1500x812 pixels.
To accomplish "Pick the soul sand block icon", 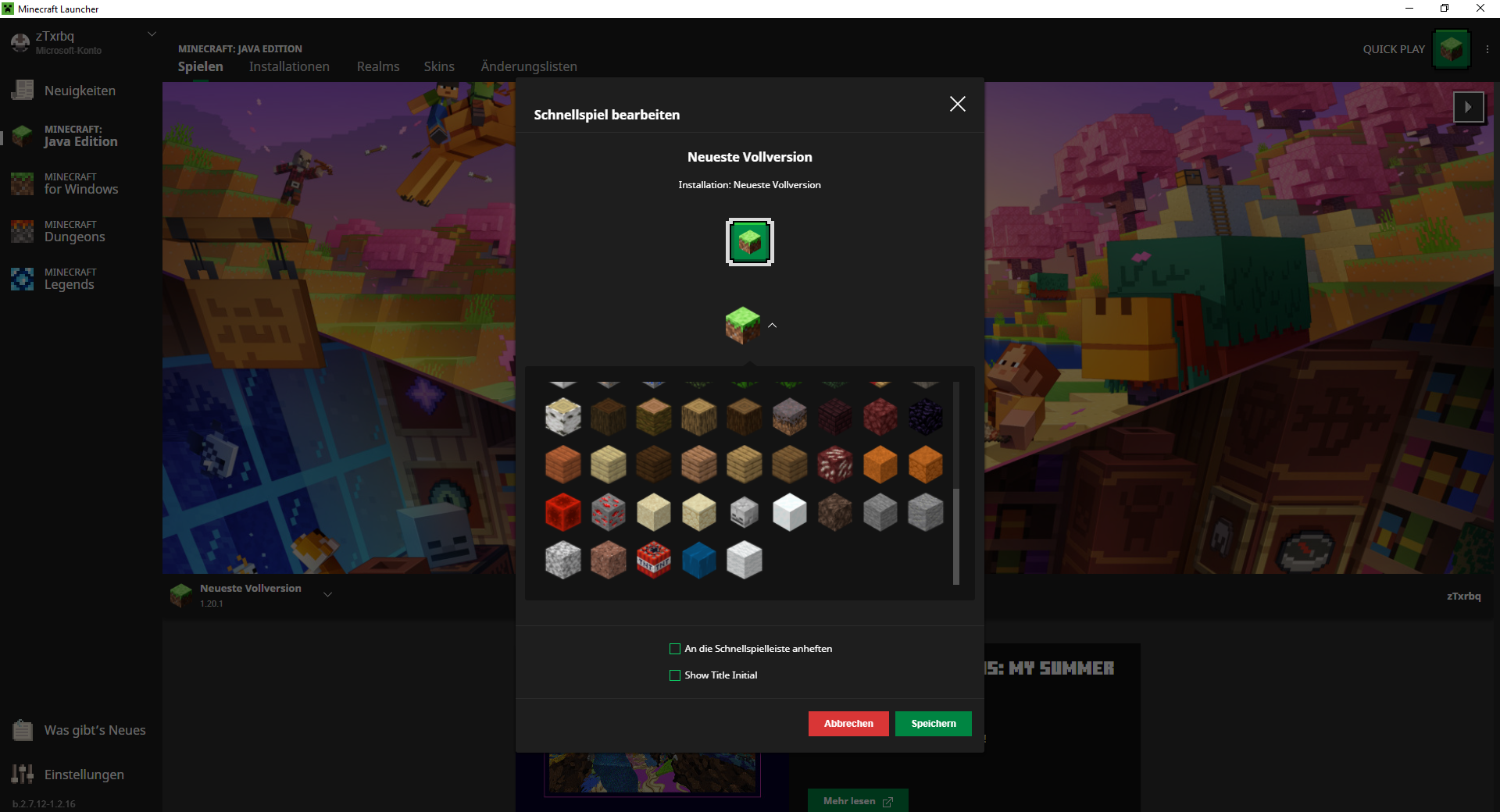I will click(x=835, y=513).
